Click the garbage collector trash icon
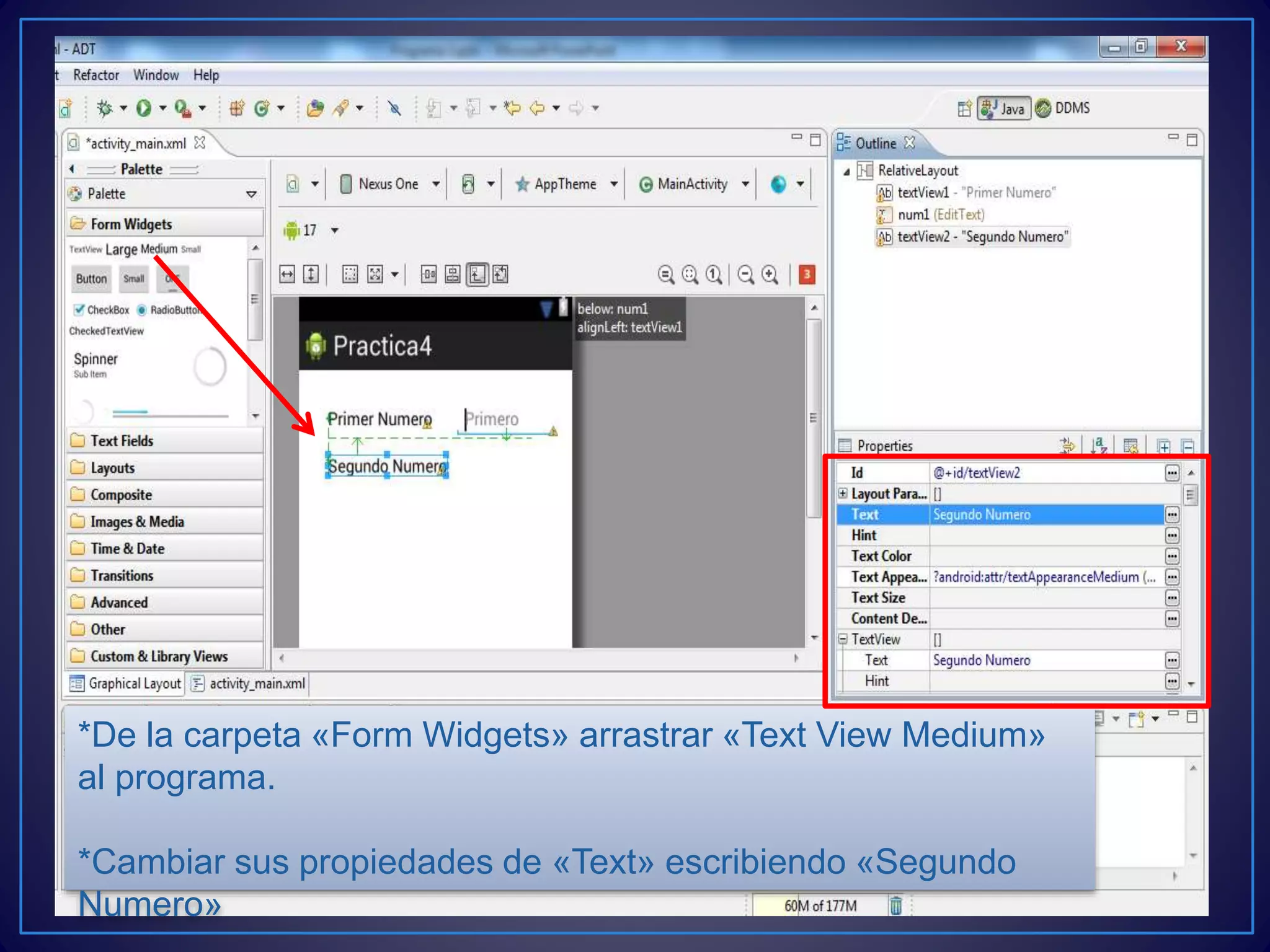This screenshot has height=952, width=1270. [895, 906]
